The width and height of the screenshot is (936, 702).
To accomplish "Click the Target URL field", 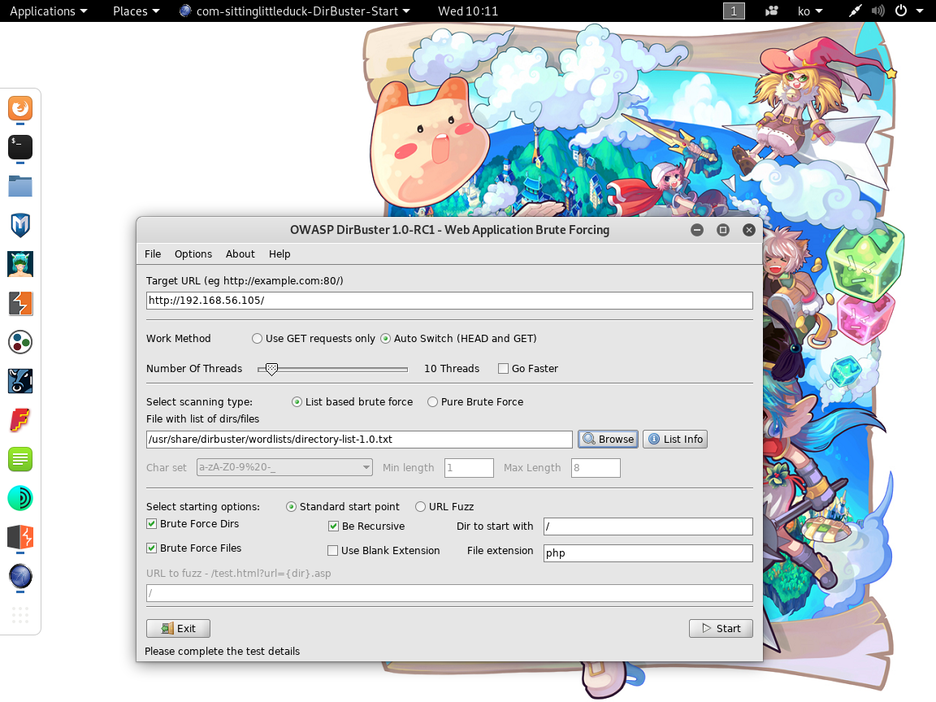I will pos(449,300).
